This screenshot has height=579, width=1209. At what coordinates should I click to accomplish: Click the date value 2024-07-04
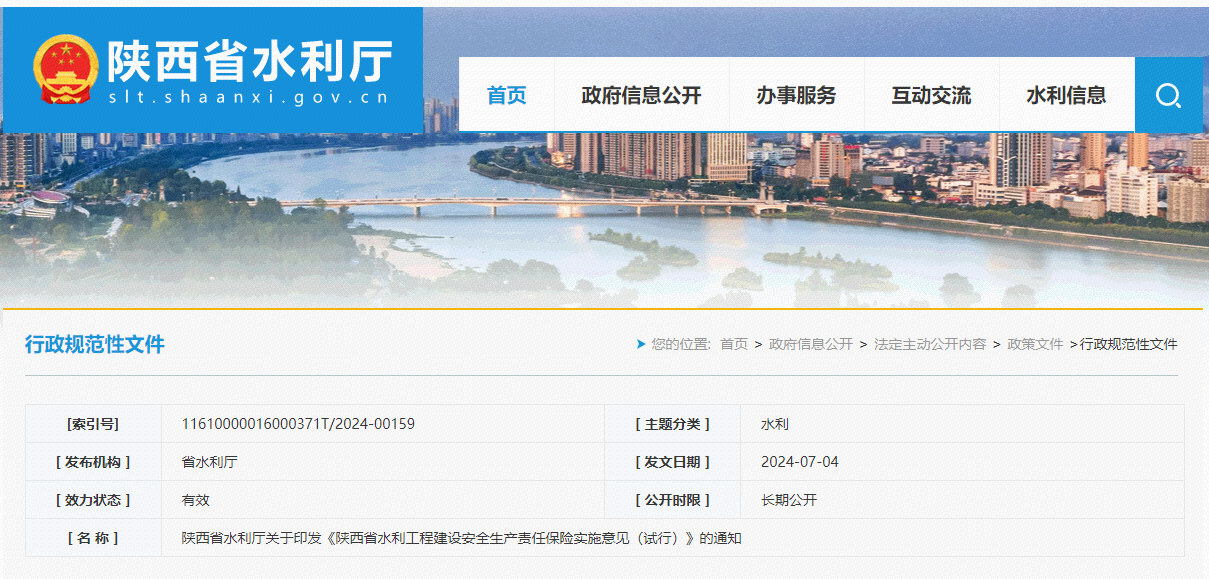[x=800, y=462]
